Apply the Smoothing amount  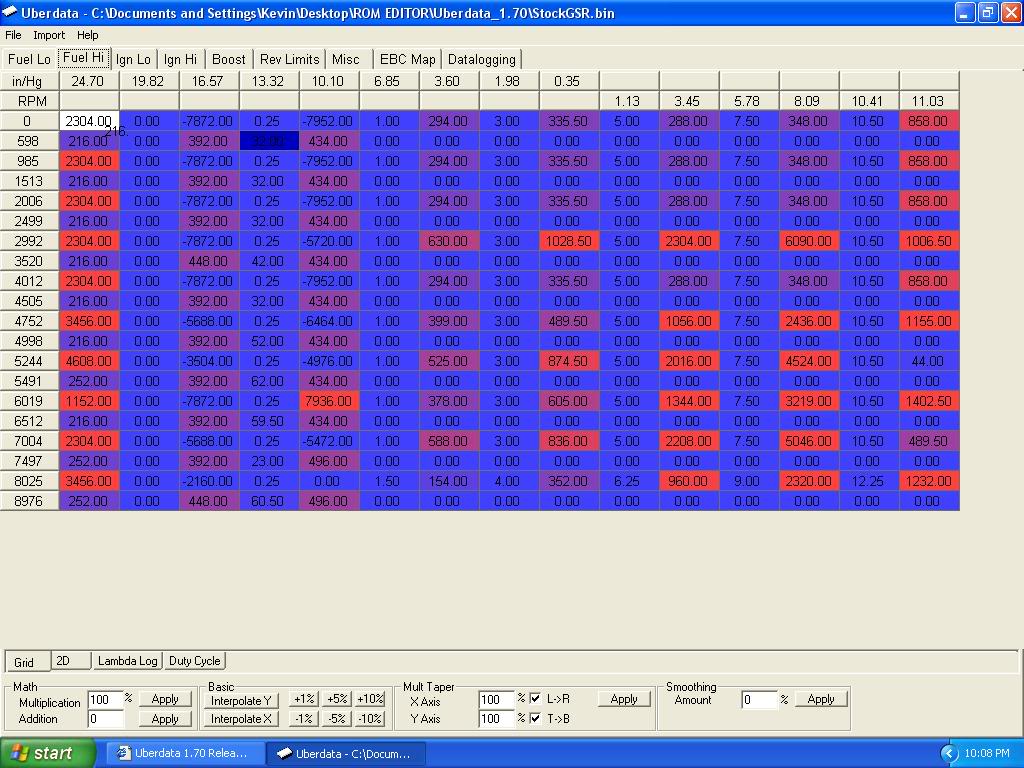click(821, 699)
